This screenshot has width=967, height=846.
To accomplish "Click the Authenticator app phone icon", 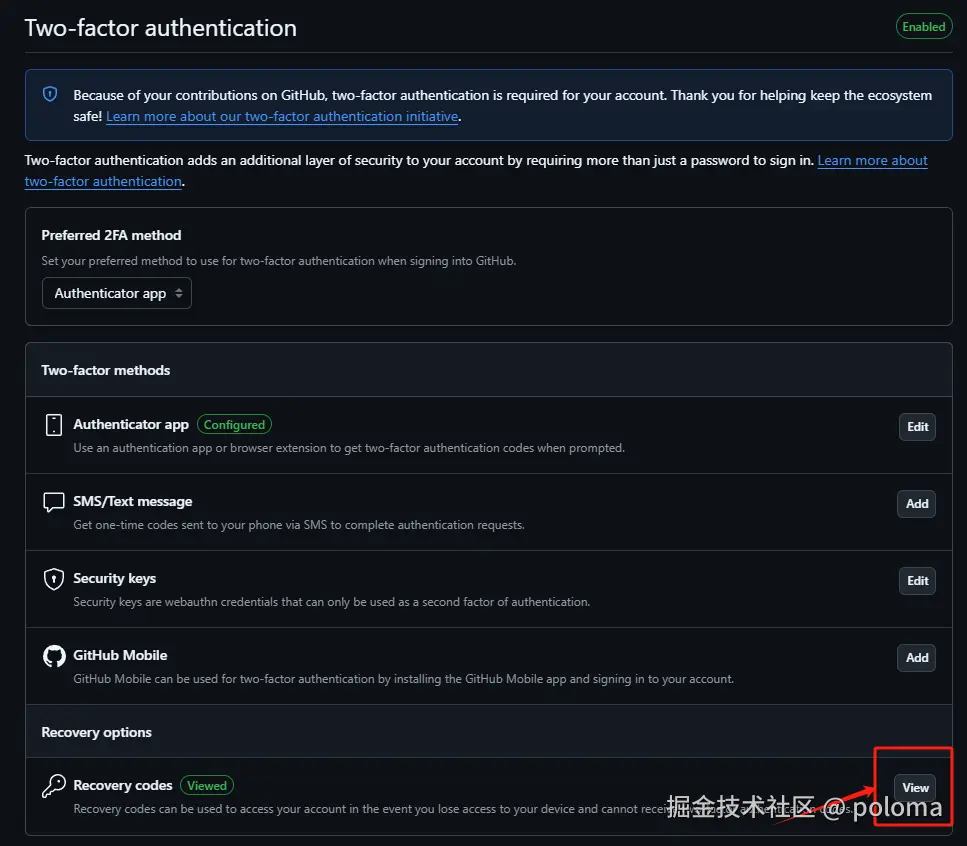I will pyautogui.click(x=54, y=425).
